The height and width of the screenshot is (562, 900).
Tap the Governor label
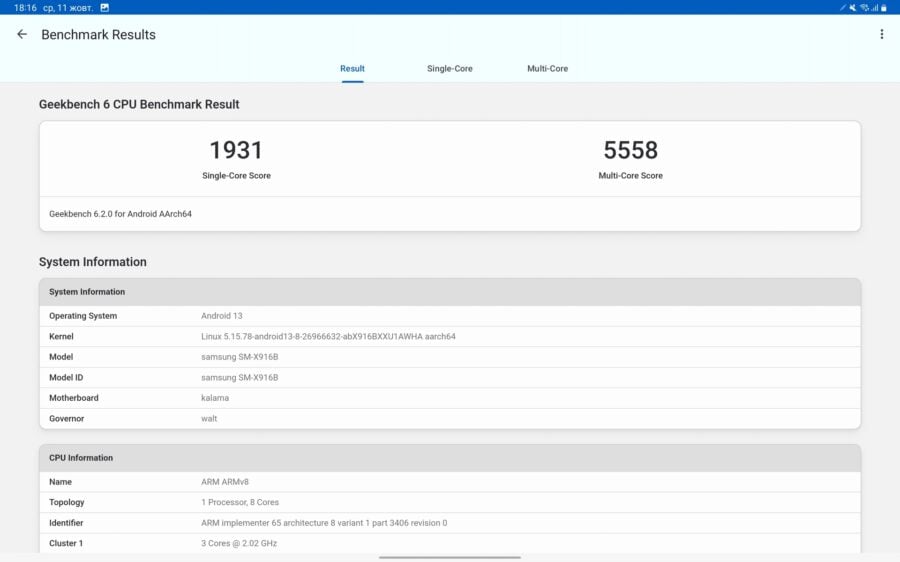(67, 418)
